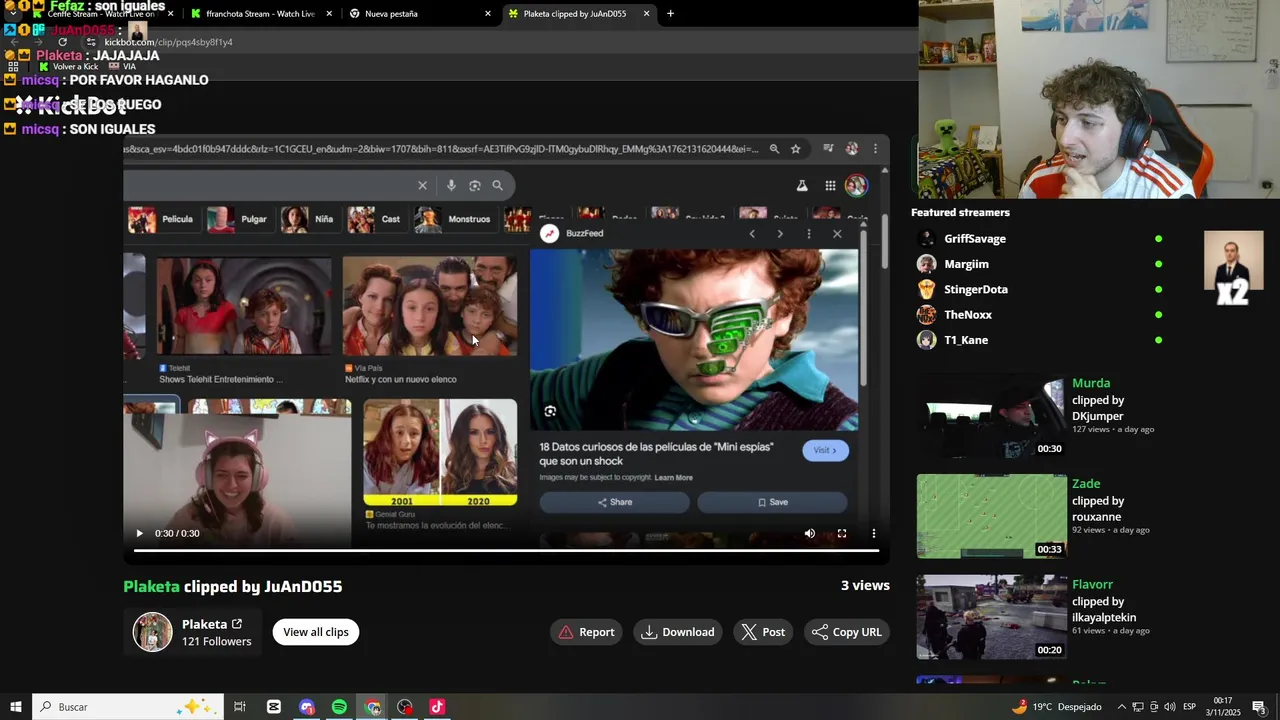Screen dimensions: 1280x720
Task: Close the Nueva pestaña tab
Action: (x=488, y=14)
